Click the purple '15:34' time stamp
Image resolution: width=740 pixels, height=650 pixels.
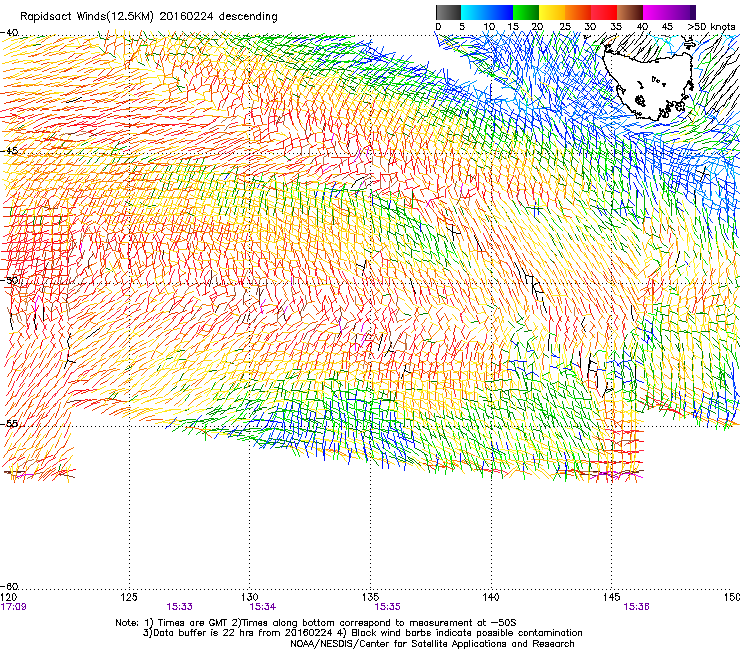tap(263, 607)
